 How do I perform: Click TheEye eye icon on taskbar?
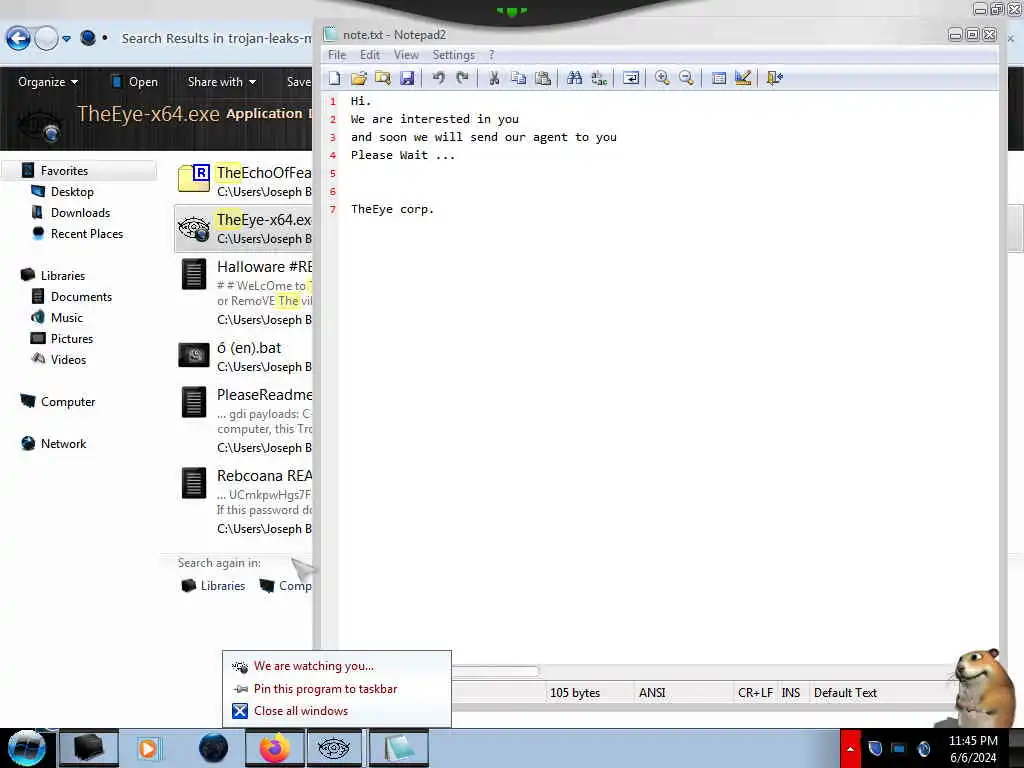[x=333, y=748]
